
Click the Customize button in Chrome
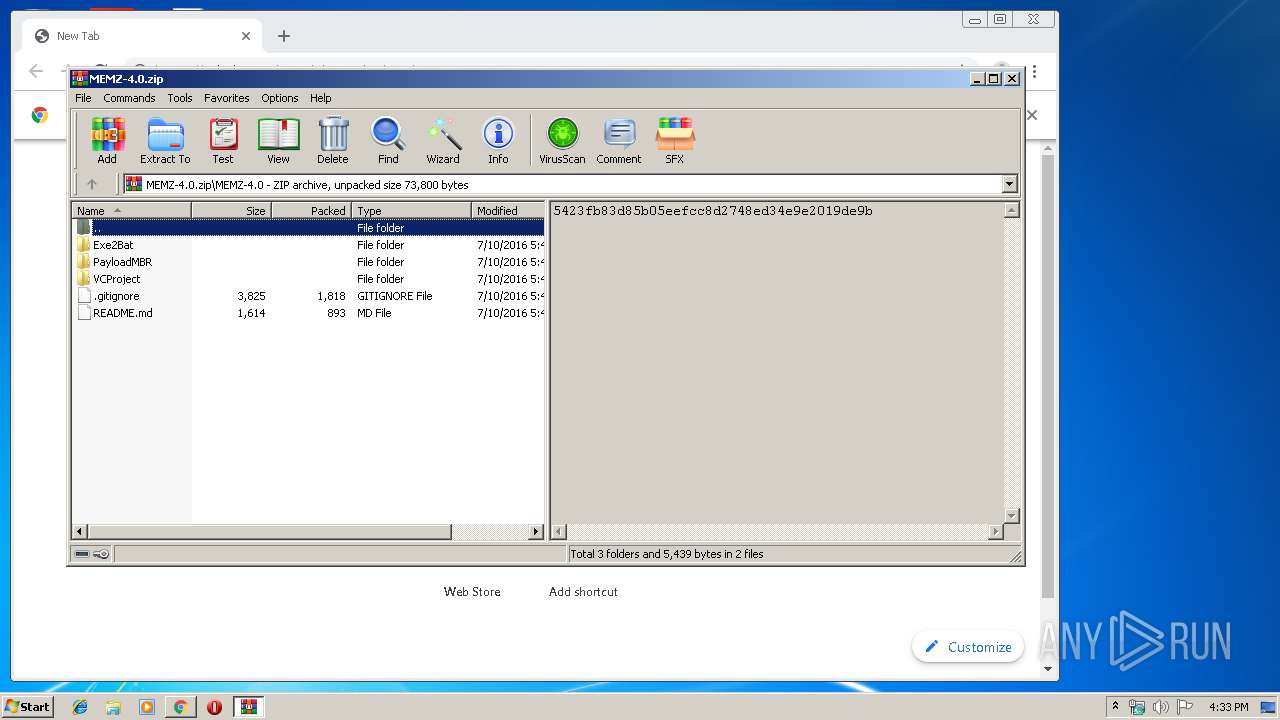pos(968,647)
